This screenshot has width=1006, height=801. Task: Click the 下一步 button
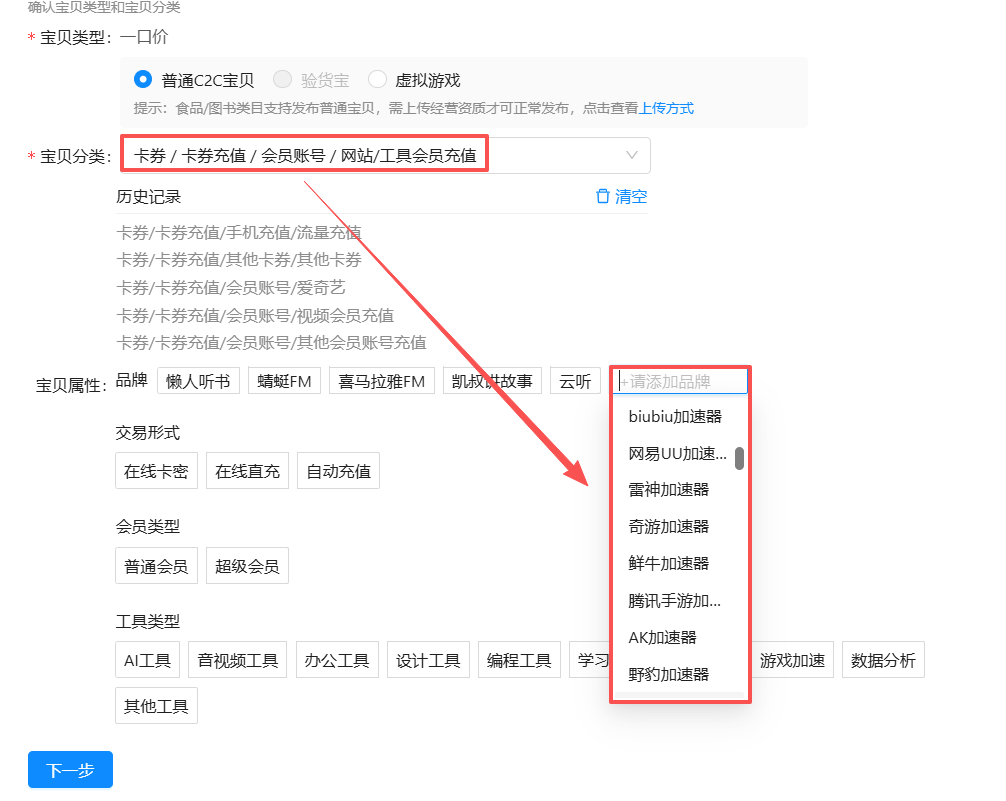pos(69,769)
